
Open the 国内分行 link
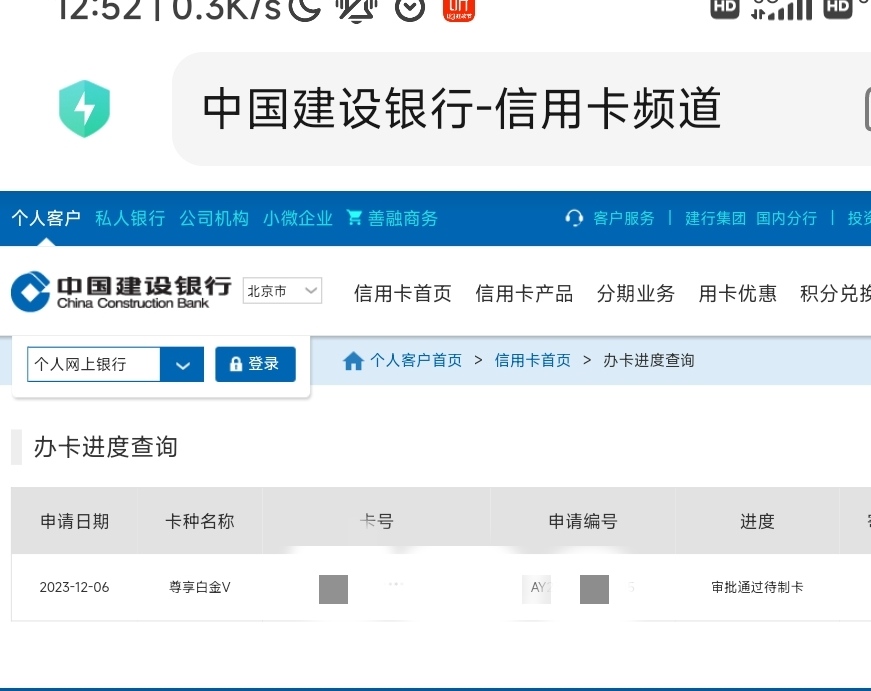click(787, 218)
